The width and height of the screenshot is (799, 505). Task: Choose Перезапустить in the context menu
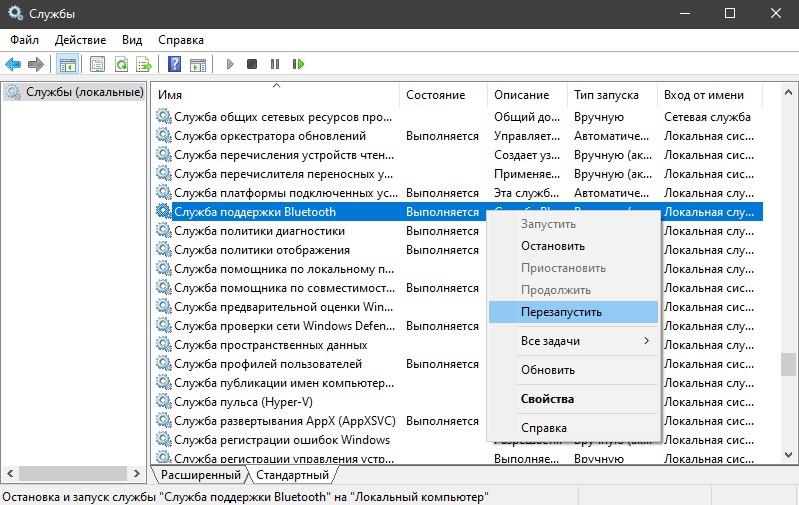[x=573, y=312]
